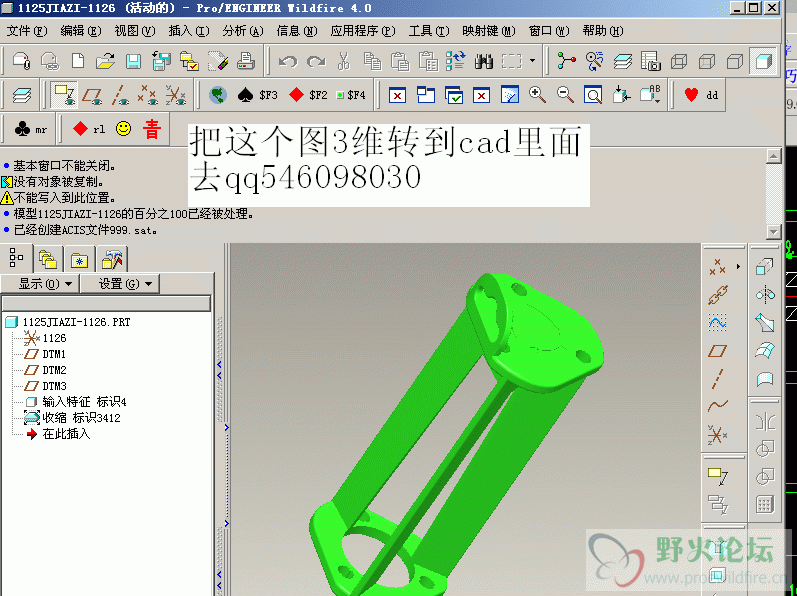
Task: Click the model tree search field
Action: (x=106, y=303)
